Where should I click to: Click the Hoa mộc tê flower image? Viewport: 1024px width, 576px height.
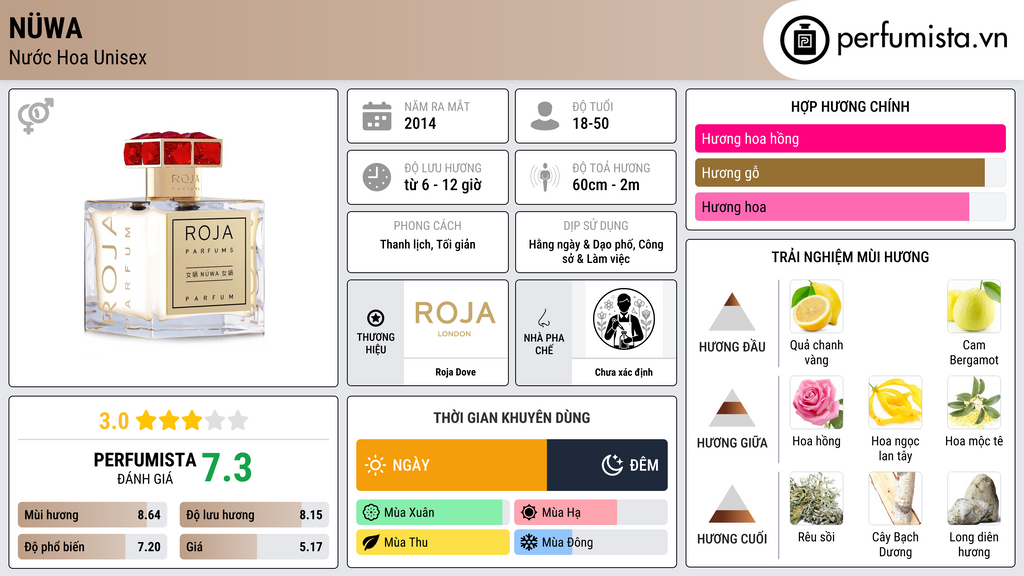click(x=974, y=402)
